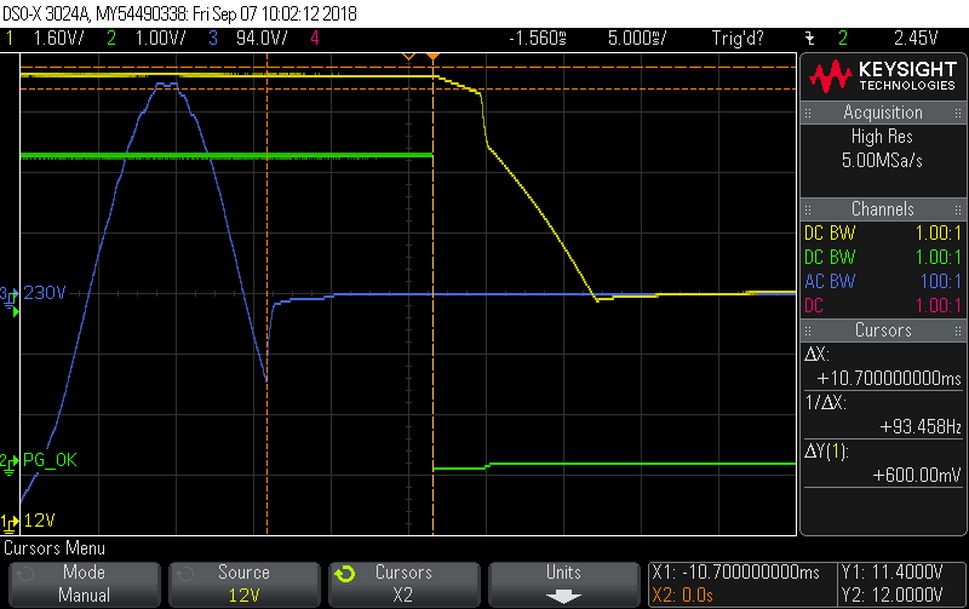Viewport: 969px width, 609px height.
Task: Click channel 1 ground marker labeled 12V
Action: pyautogui.click(x=28, y=521)
